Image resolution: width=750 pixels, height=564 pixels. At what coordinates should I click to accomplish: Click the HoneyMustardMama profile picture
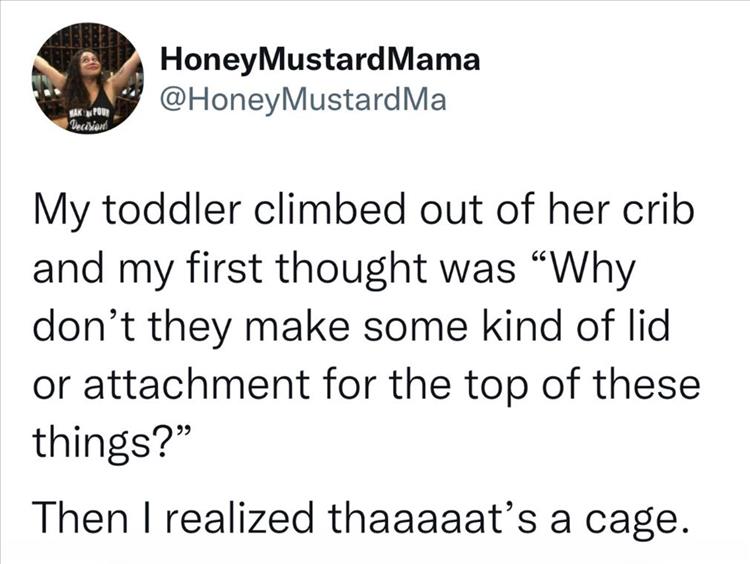coord(86,84)
